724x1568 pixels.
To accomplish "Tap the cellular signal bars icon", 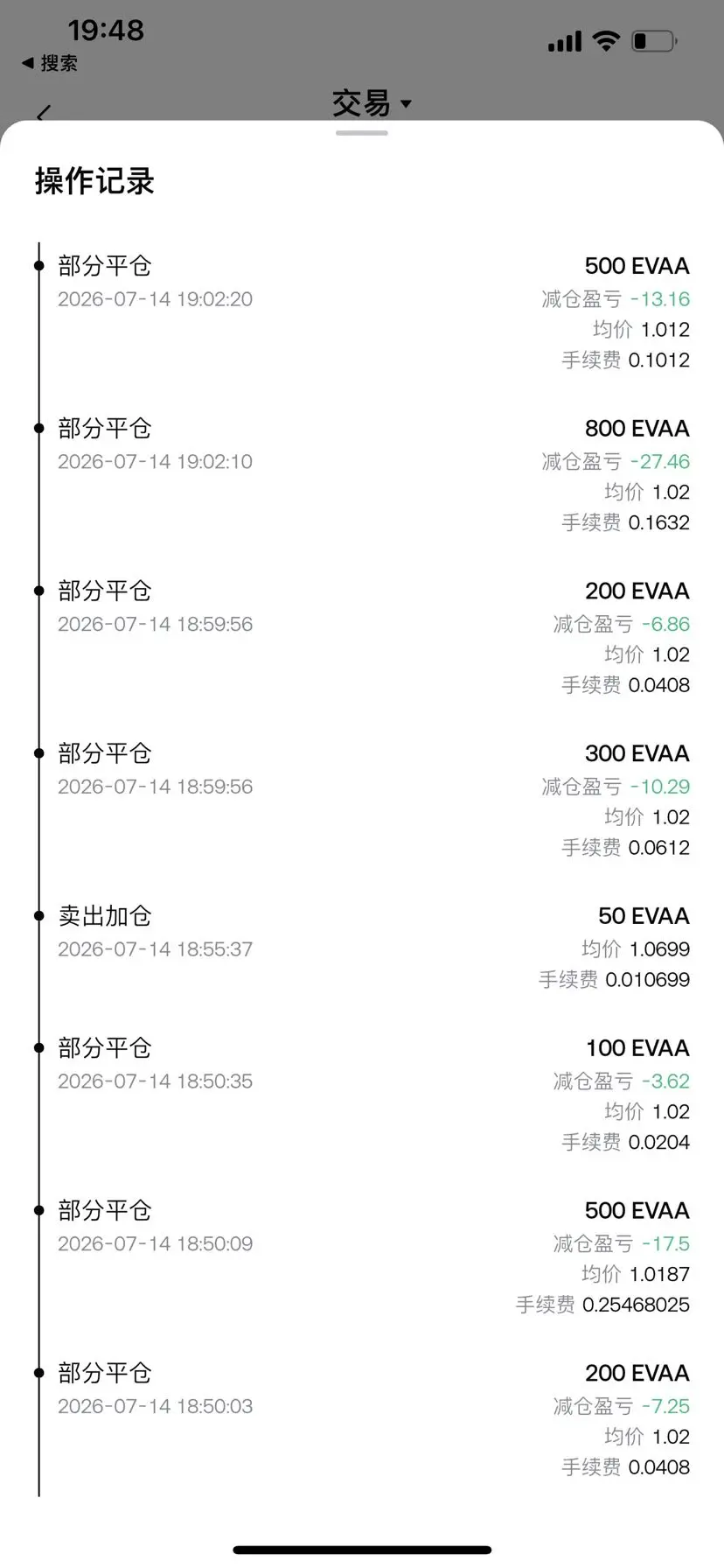I will coord(565,41).
